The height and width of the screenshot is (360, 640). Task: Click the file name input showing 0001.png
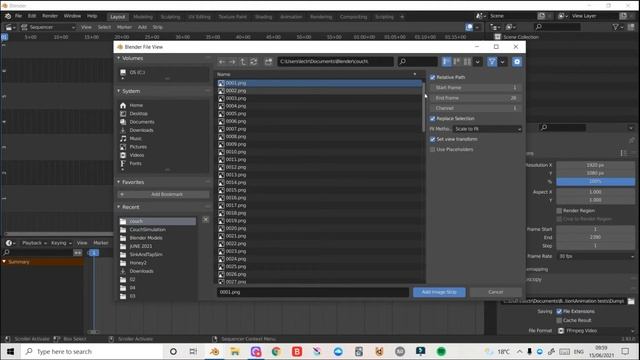313,292
